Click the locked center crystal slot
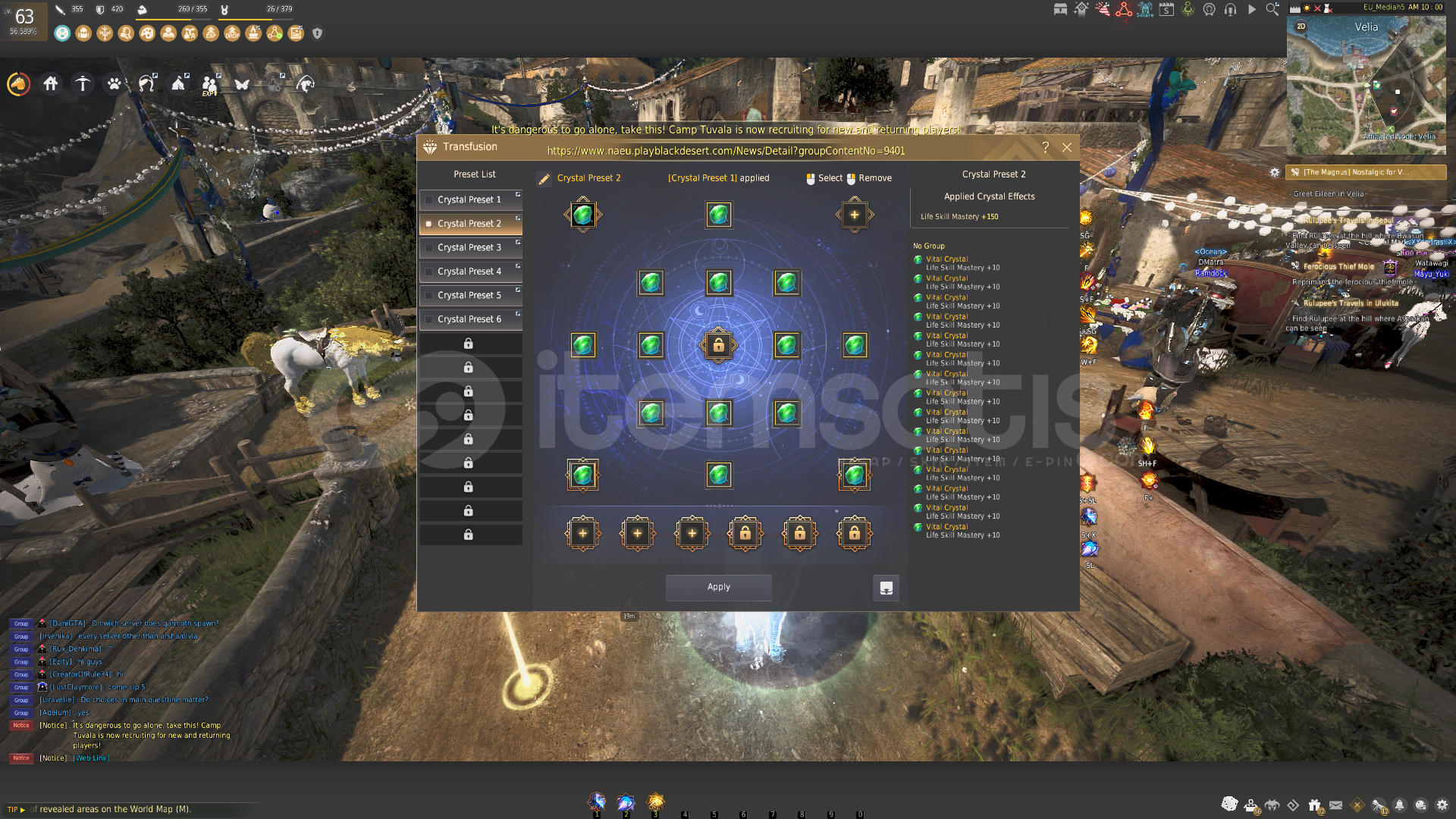 [718, 346]
